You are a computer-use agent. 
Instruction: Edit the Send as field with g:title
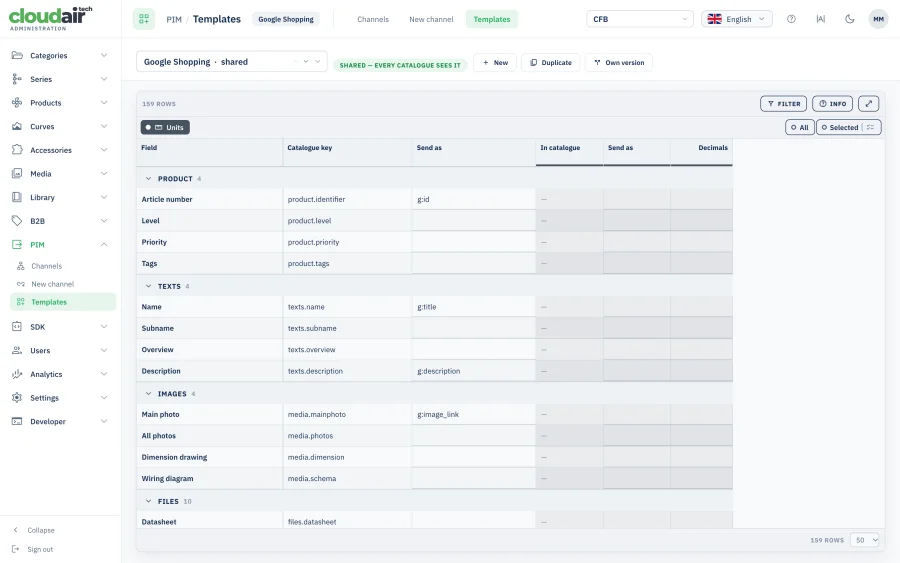(x=474, y=307)
